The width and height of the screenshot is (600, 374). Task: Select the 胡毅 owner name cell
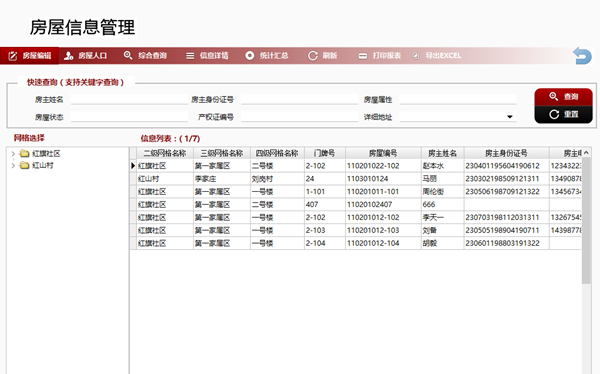pyautogui.click(x=442, y=243)
